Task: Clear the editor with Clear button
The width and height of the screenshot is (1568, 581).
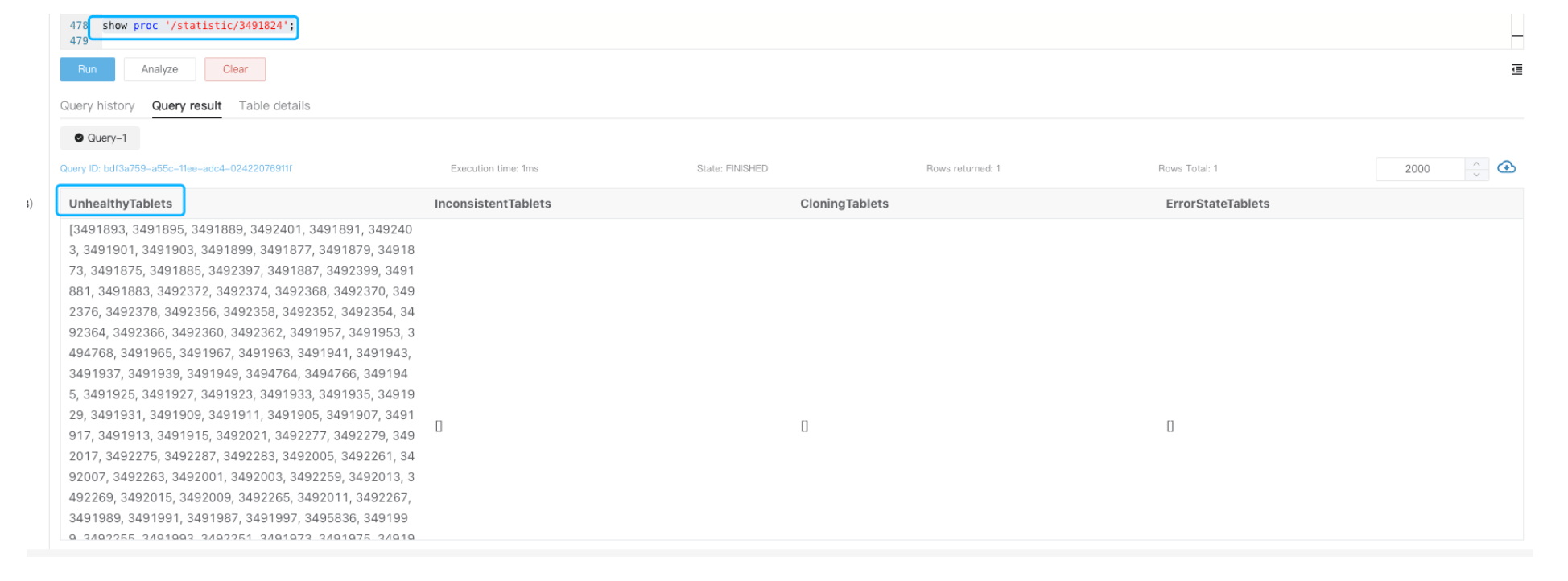Action: point(235,69)
